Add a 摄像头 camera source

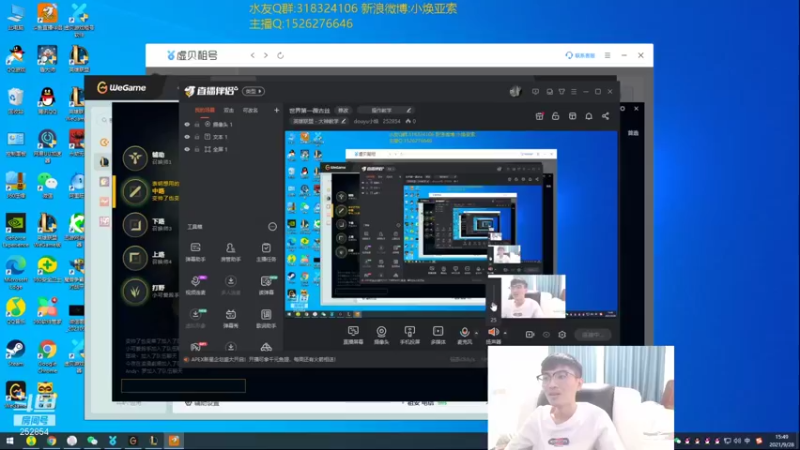point(381,335)
